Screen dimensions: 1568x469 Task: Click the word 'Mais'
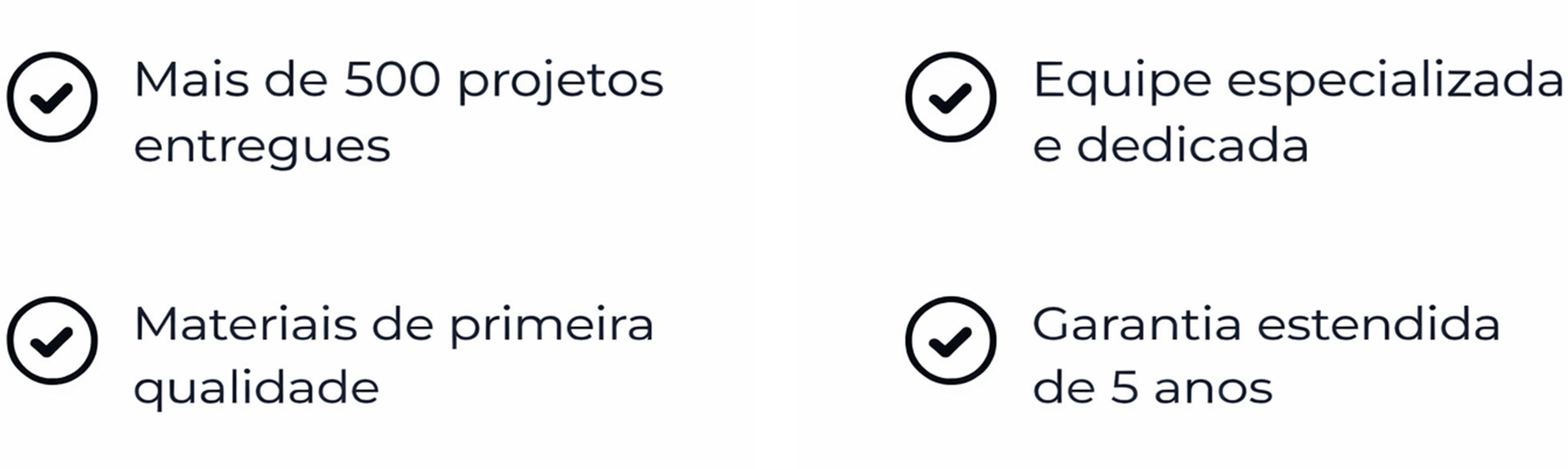coord(191,80)
